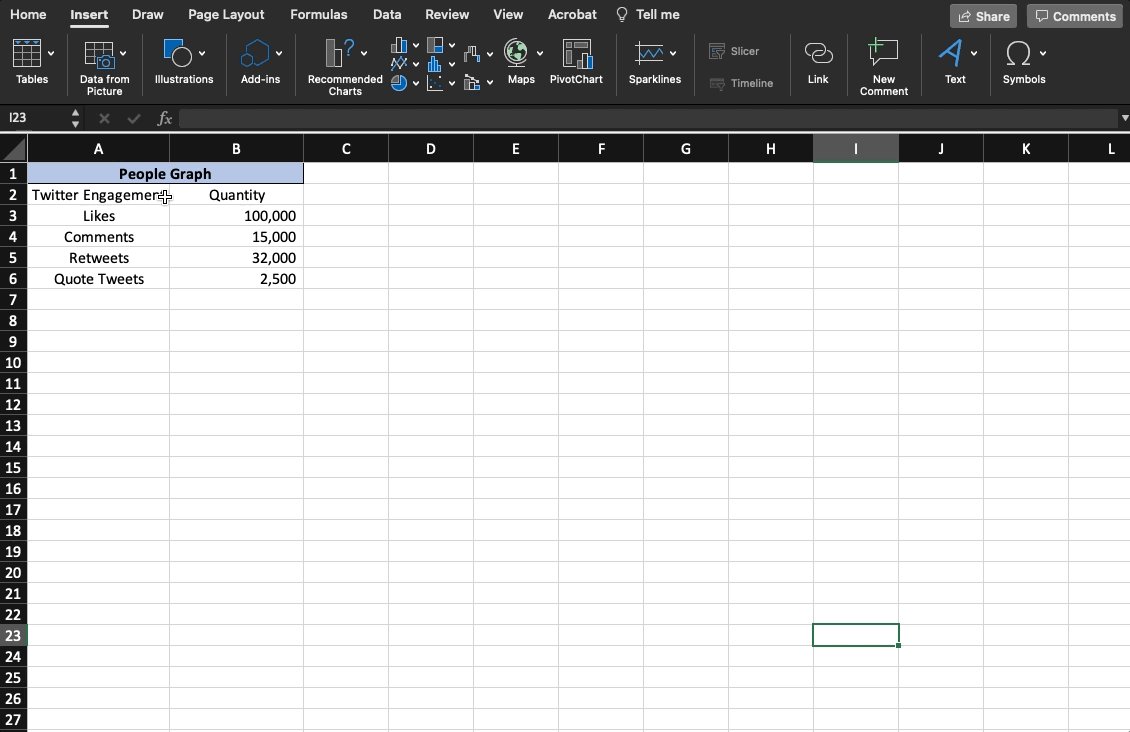Select column C header
Image resolution: width=1130 pixels, height=732 pixels.
point(346,149)
